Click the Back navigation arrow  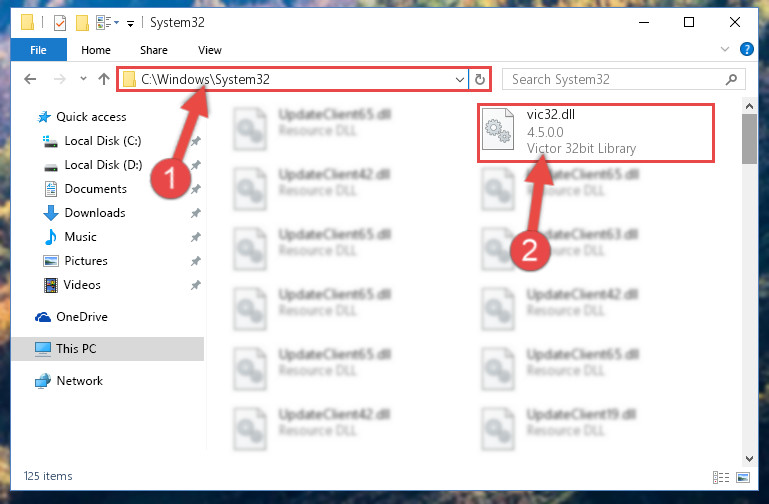(x=30, y=79)
